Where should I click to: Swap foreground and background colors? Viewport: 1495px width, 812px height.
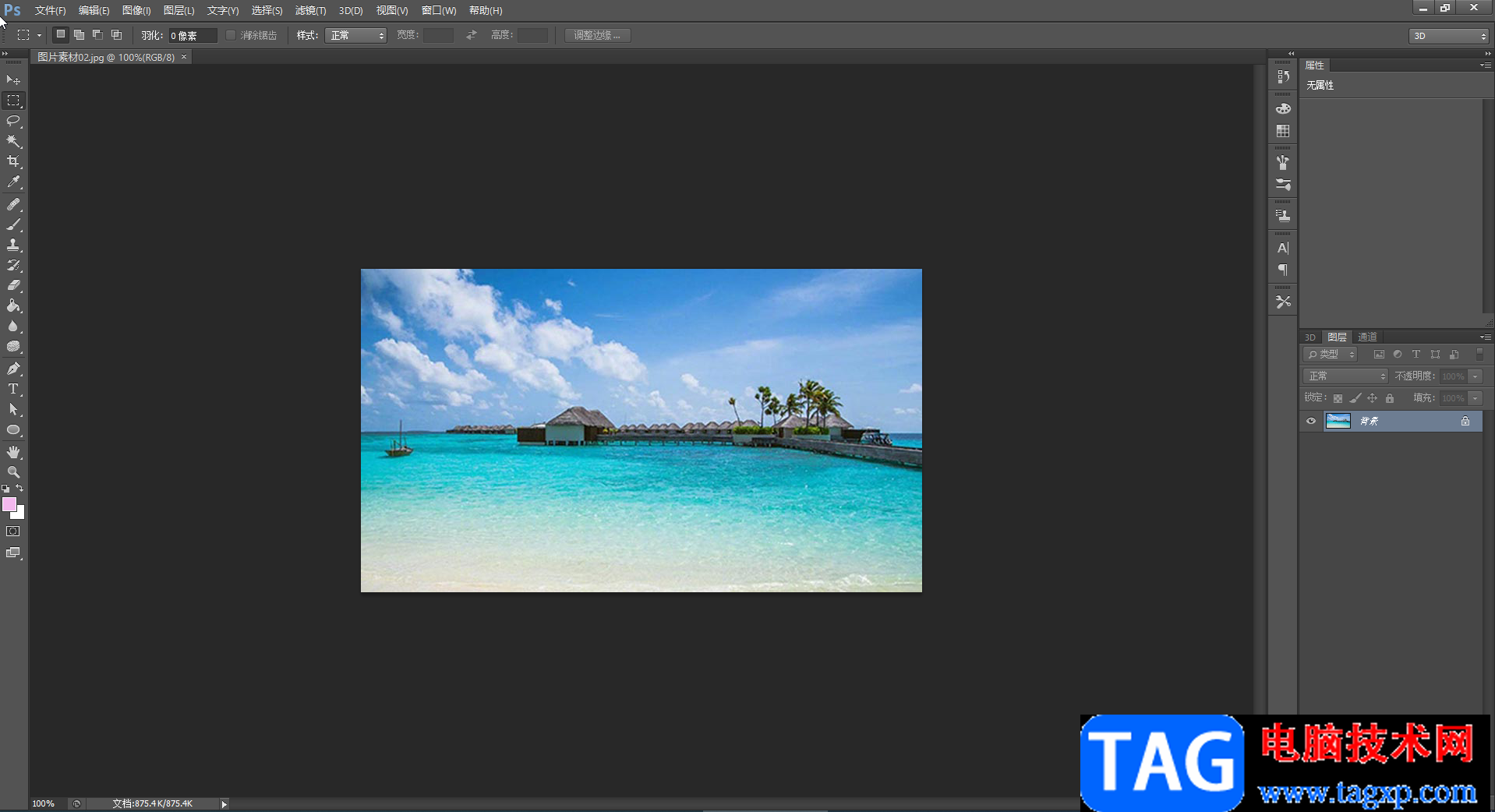point(19,489)
